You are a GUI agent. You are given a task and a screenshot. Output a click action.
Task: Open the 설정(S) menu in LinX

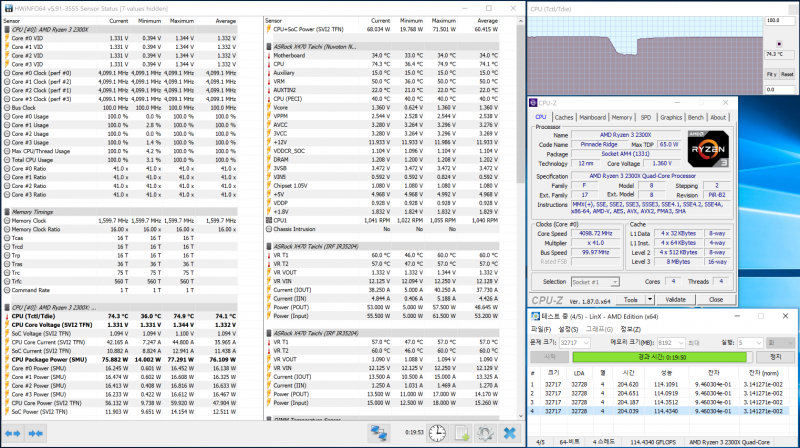click(568, 329)
